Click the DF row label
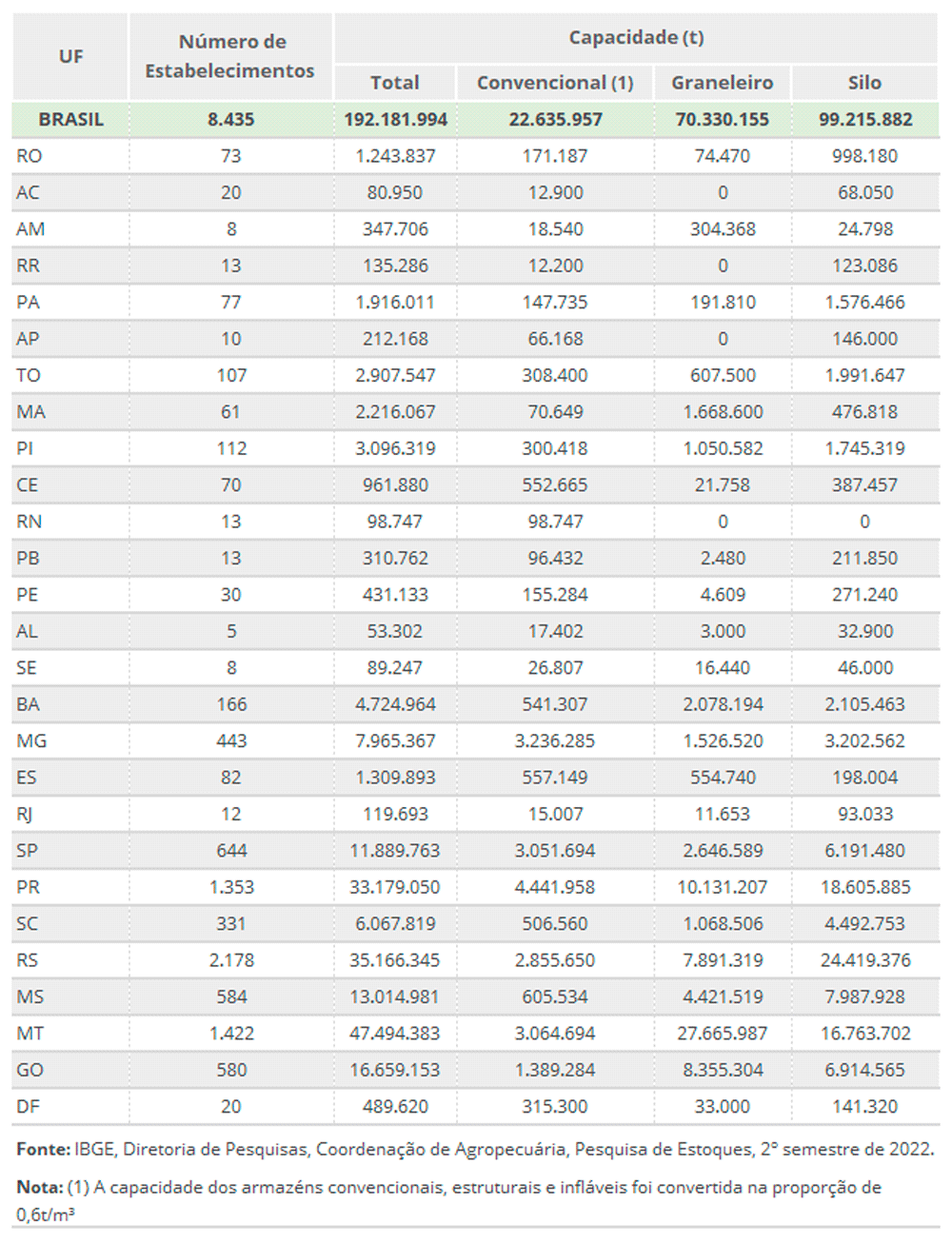 pos(28,1107)
